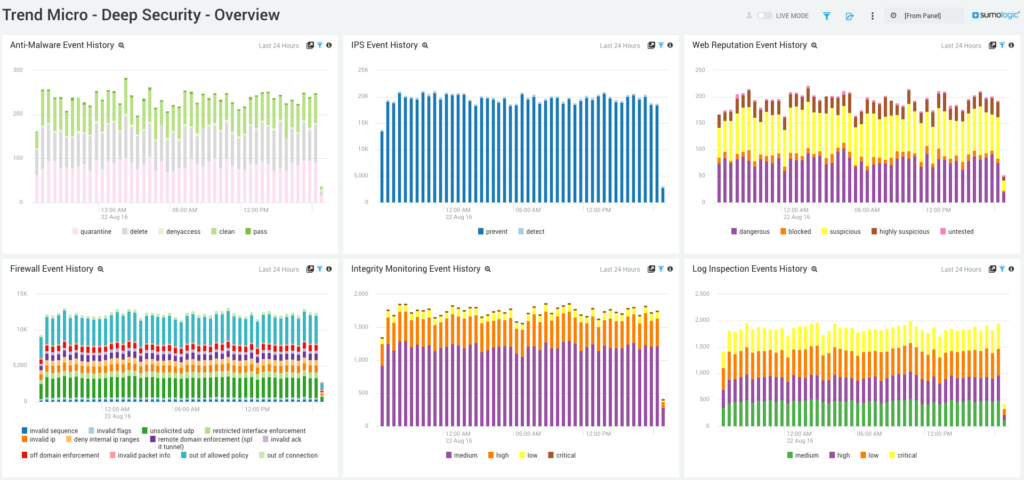Open panel details icon on Log Inspection panel
1024x480 pixels.
(992, 269)
